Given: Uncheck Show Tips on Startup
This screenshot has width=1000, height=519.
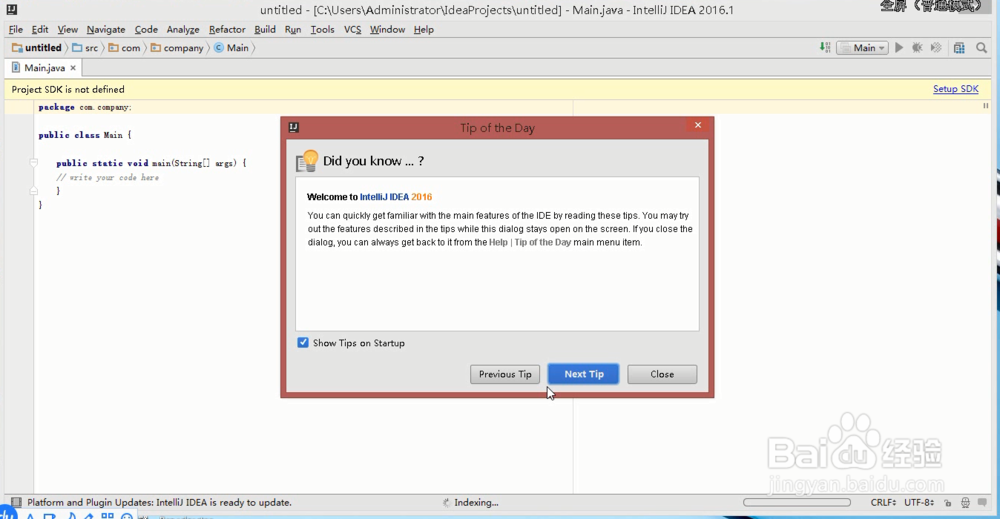Looking at the screenshot, I should pos(303,343).
